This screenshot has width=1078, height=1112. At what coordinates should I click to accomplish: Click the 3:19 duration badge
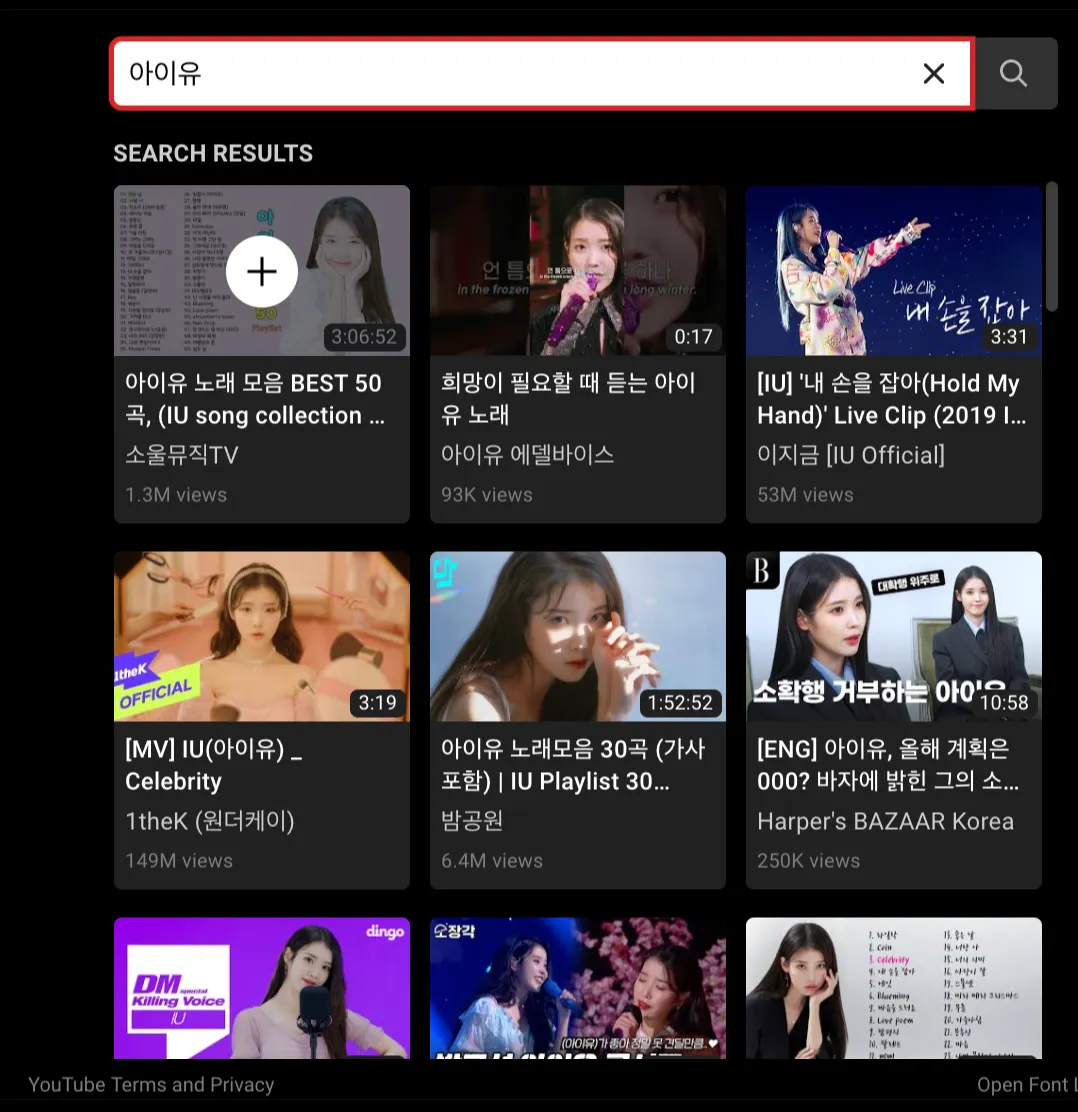click(377, 702)
